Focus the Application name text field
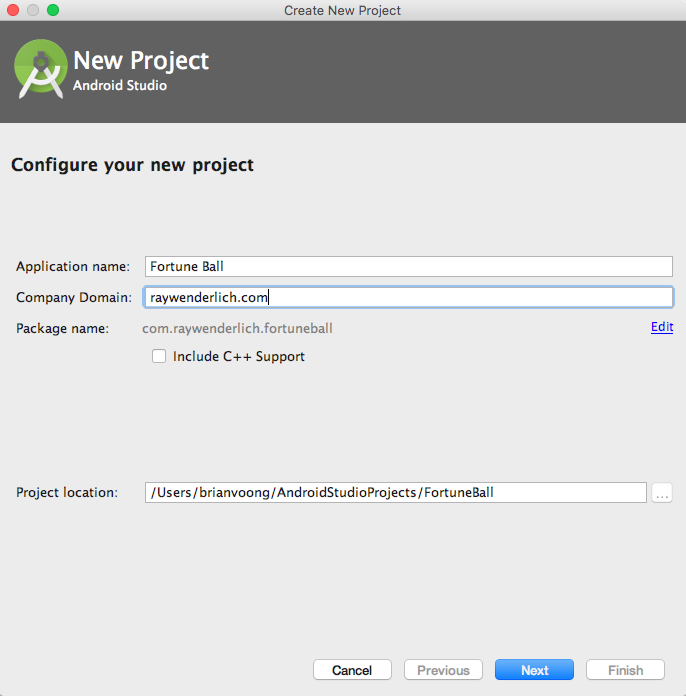This screenshot has height=696, width=686. coord(408,266)
